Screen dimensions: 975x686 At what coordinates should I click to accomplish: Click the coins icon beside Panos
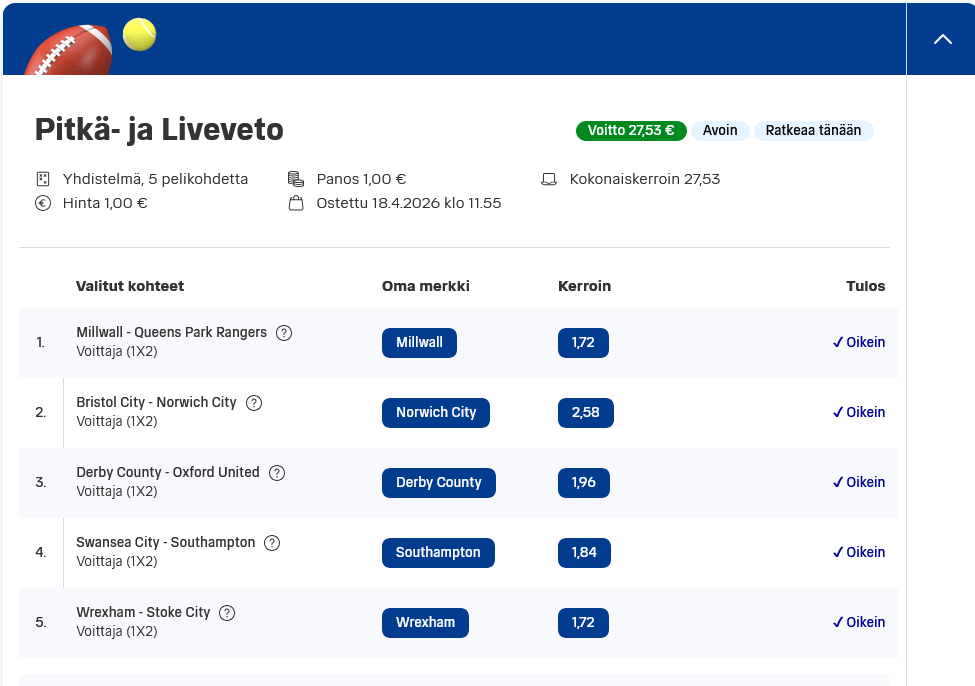pos(296,179)
